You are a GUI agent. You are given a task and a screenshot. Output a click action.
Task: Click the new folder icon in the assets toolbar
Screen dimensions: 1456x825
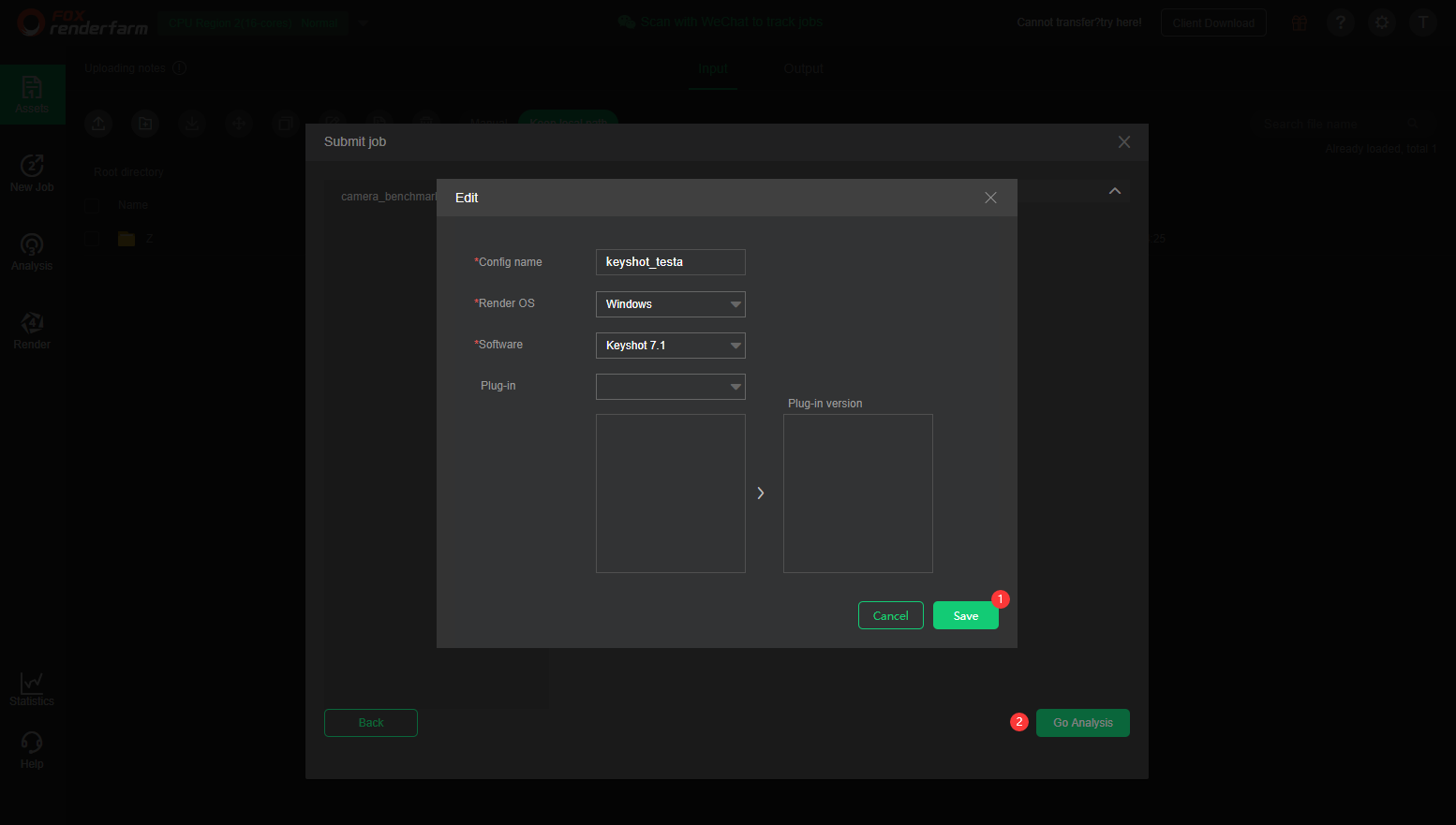(145, 123)
